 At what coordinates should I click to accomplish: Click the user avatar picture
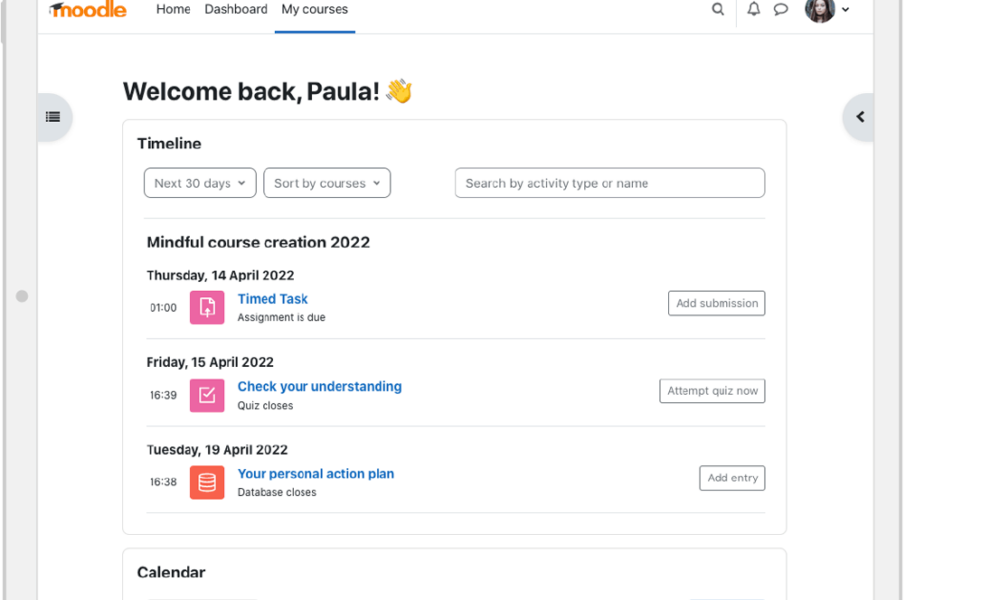pos(818,11)
